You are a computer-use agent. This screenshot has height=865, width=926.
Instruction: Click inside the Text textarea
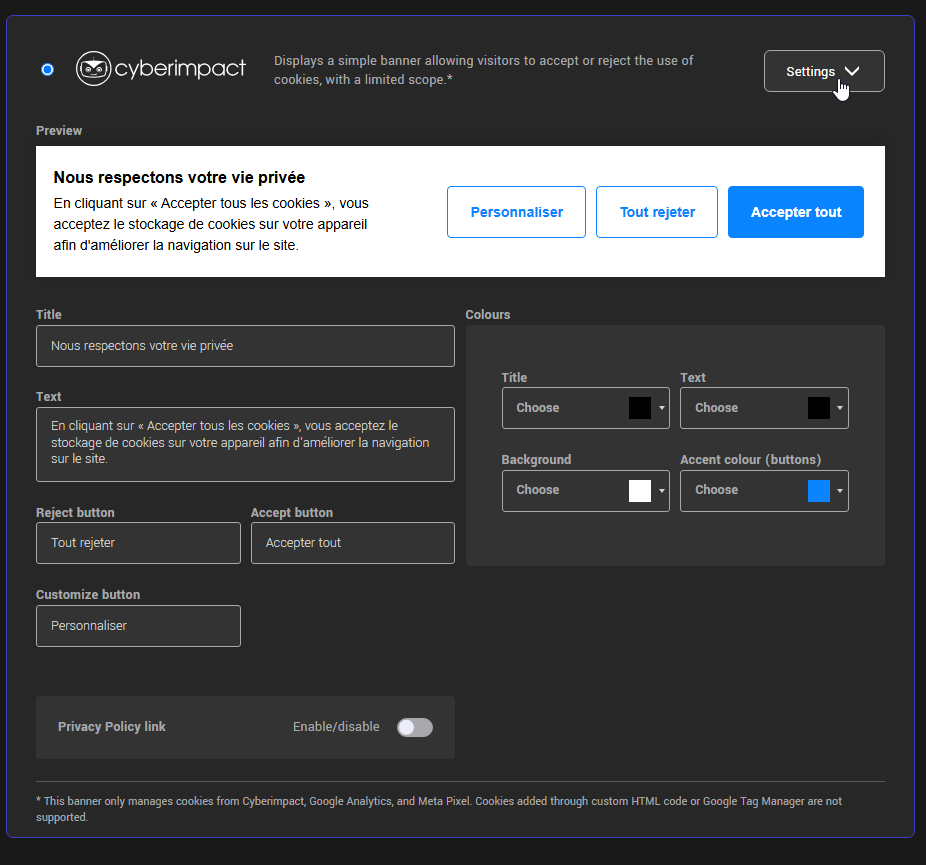coord(245,443)
